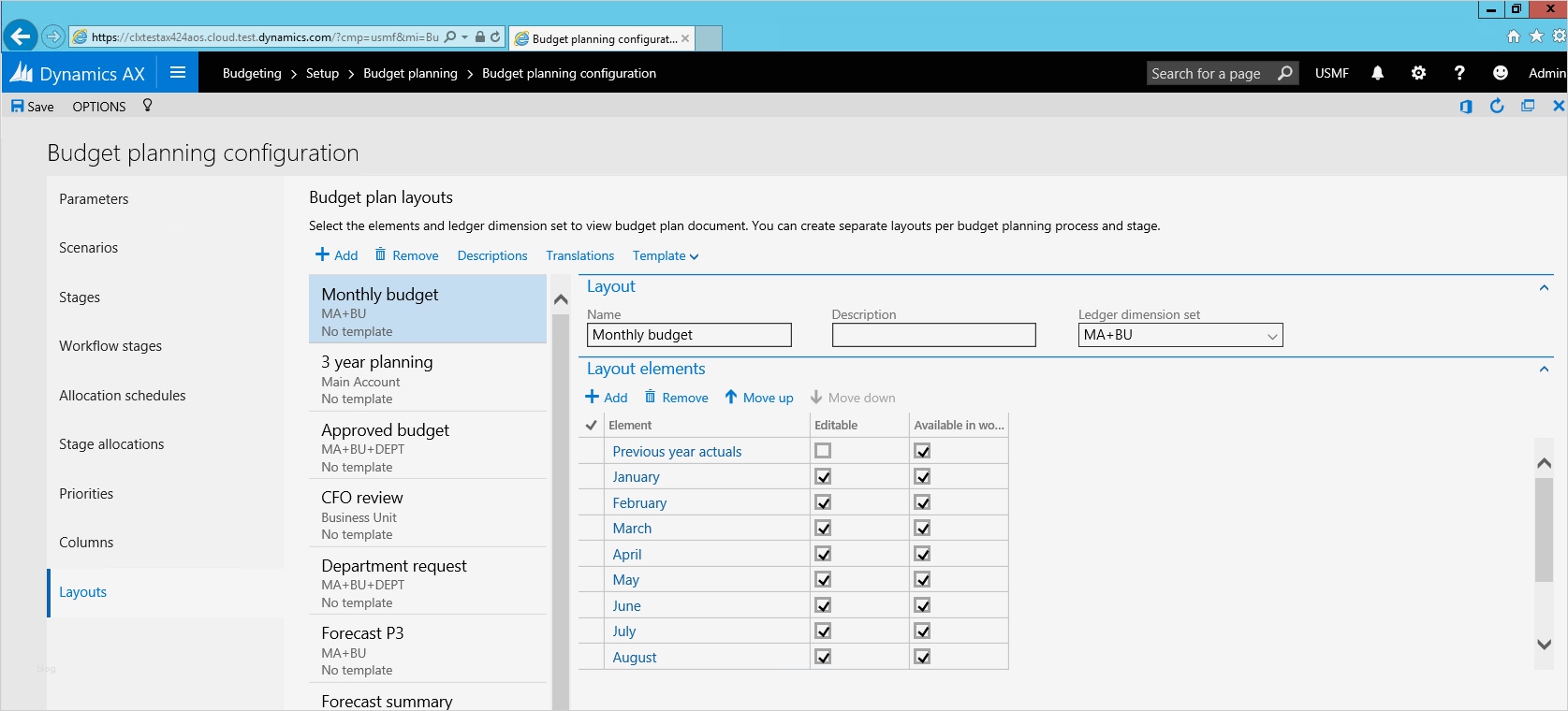Toggle Available in worksheet for August

click(x=922, y=657)
